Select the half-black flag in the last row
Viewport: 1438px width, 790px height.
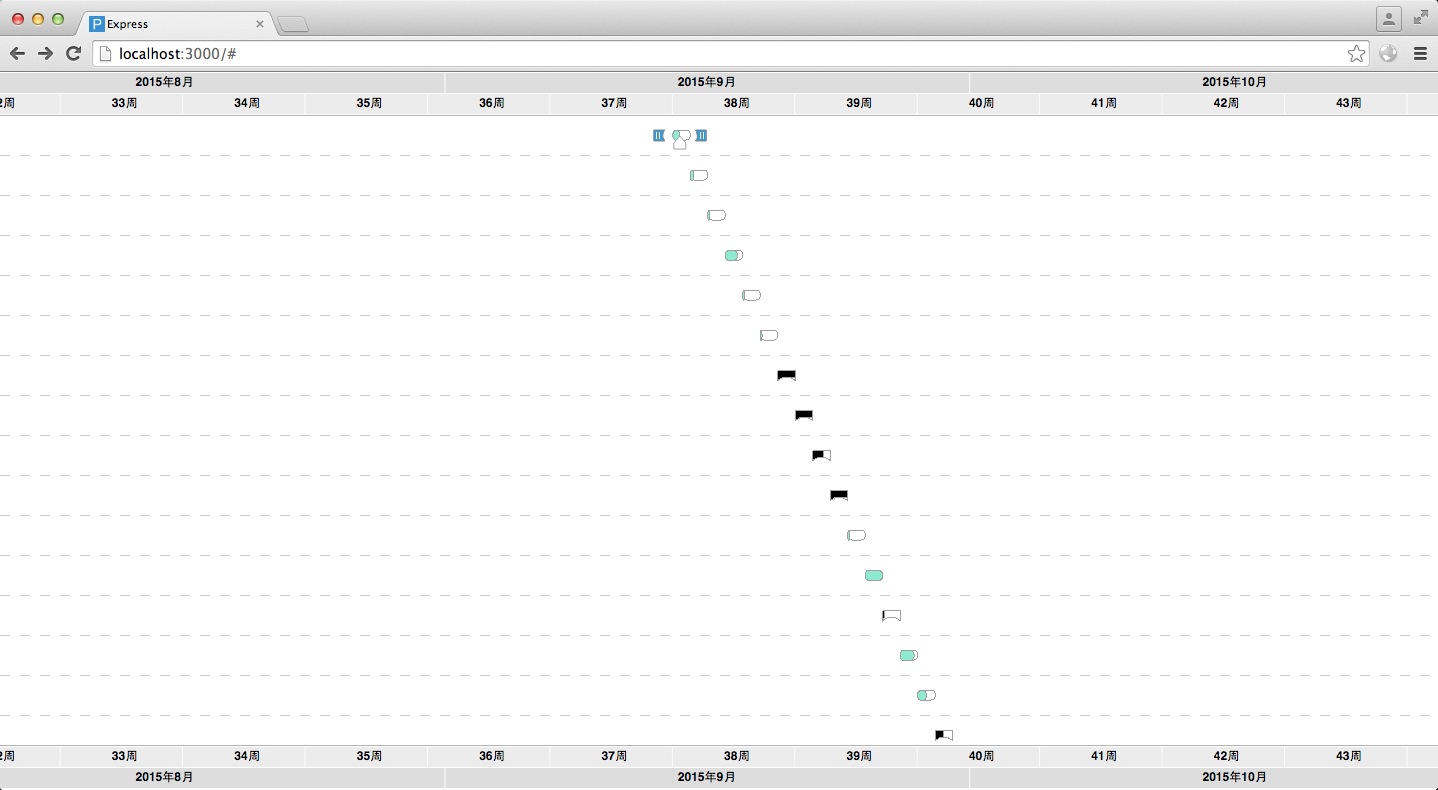[944, 735]
